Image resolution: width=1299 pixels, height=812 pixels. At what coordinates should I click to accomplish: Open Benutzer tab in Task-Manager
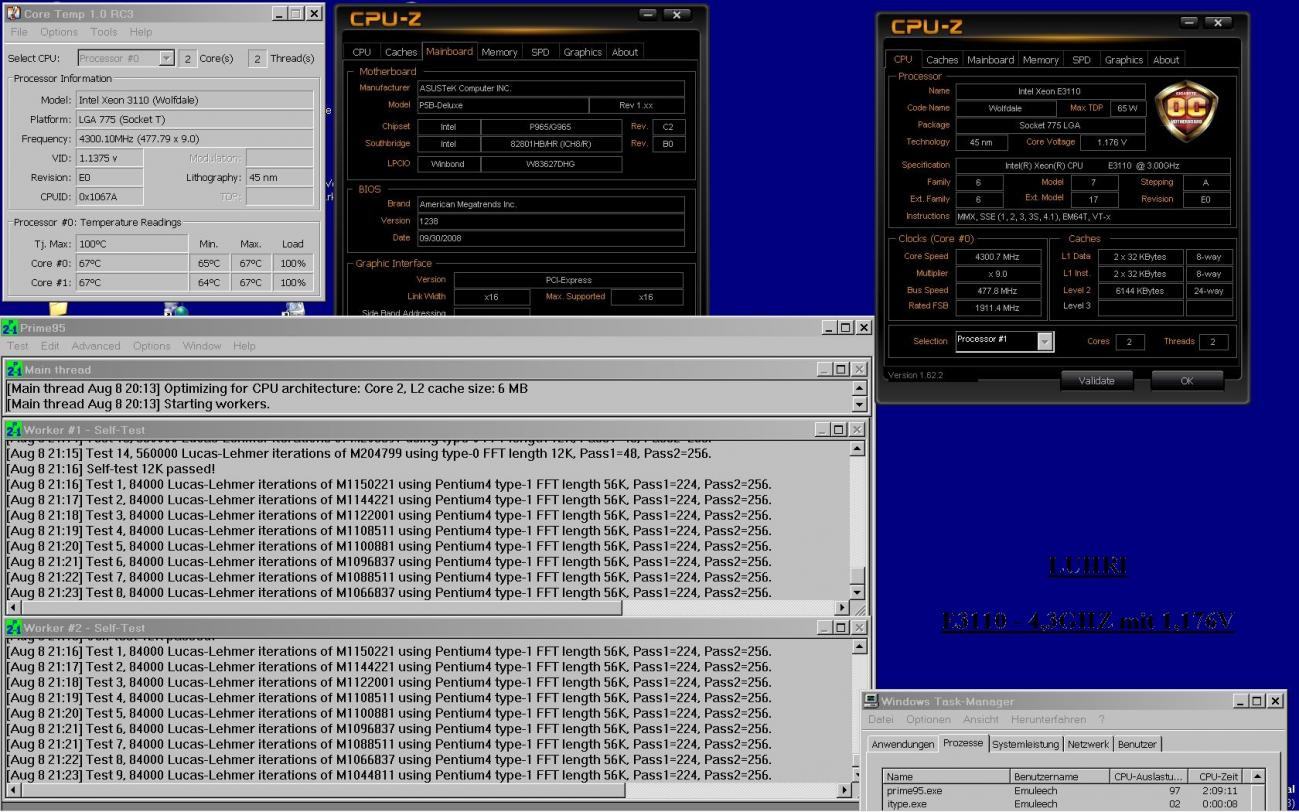click(x=1137, y=745)
